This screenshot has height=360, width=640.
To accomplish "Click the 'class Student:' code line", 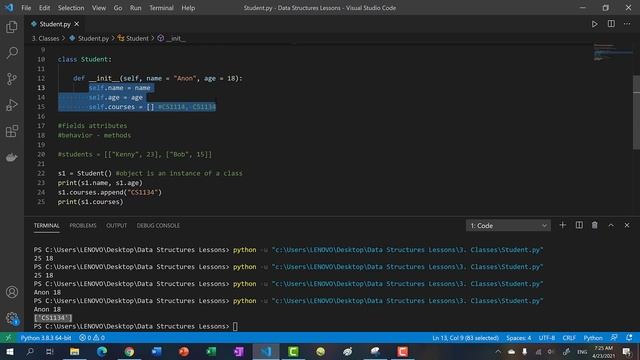I will tap(84, 59).
